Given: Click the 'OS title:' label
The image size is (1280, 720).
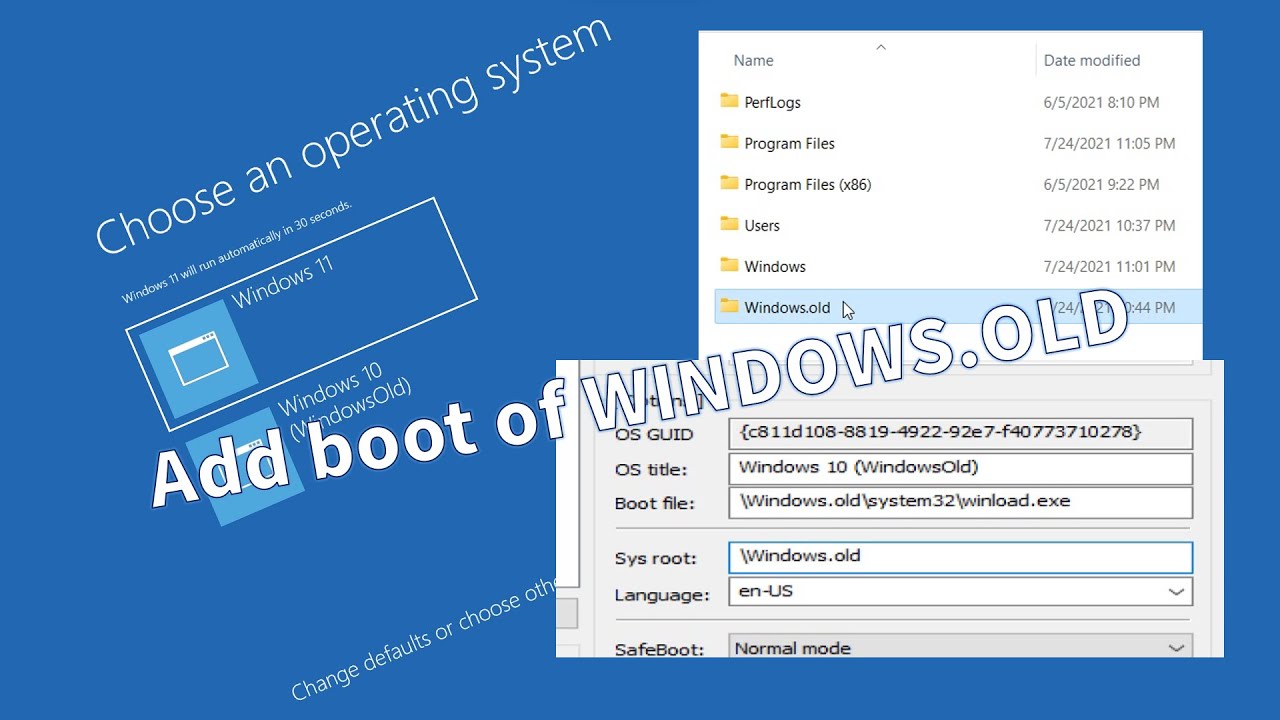Looking at the screenshot, I should click(651, 469).
